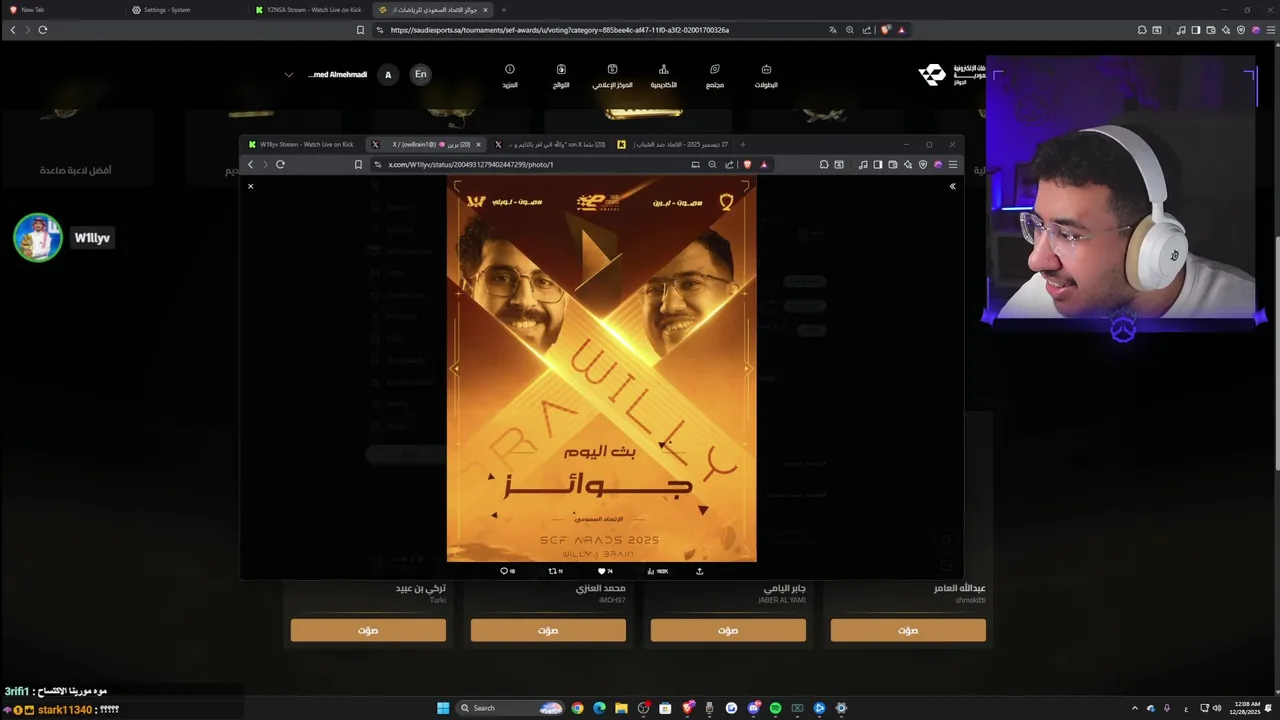
Task: Switch to 27 ديسمبر 2025 tab
Action: point(675,144)
